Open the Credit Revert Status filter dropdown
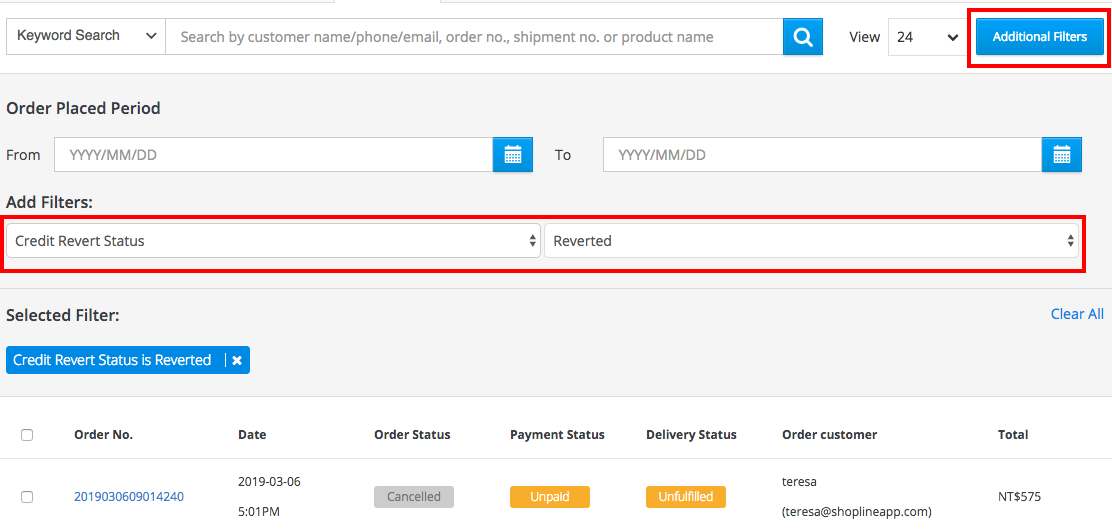1112x530 pixels. click(x=273, y=241)
